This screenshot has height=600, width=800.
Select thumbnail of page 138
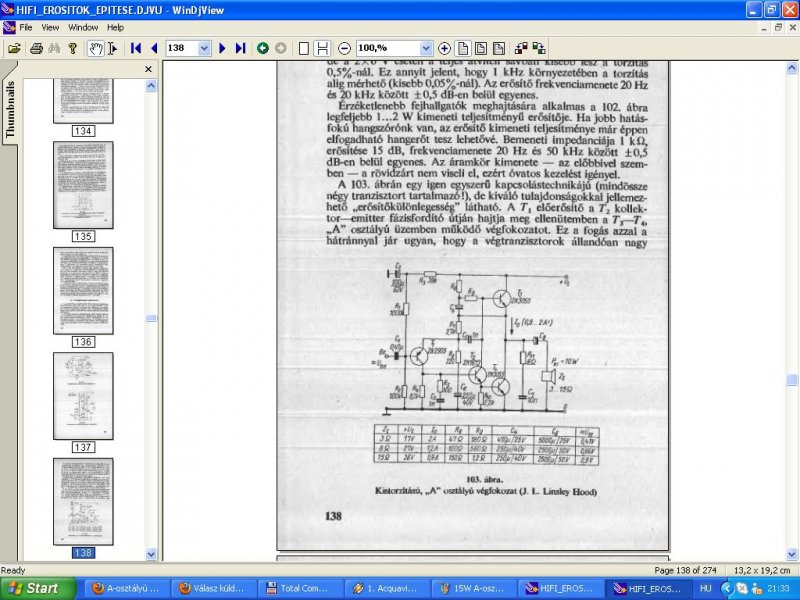(83, 502)
